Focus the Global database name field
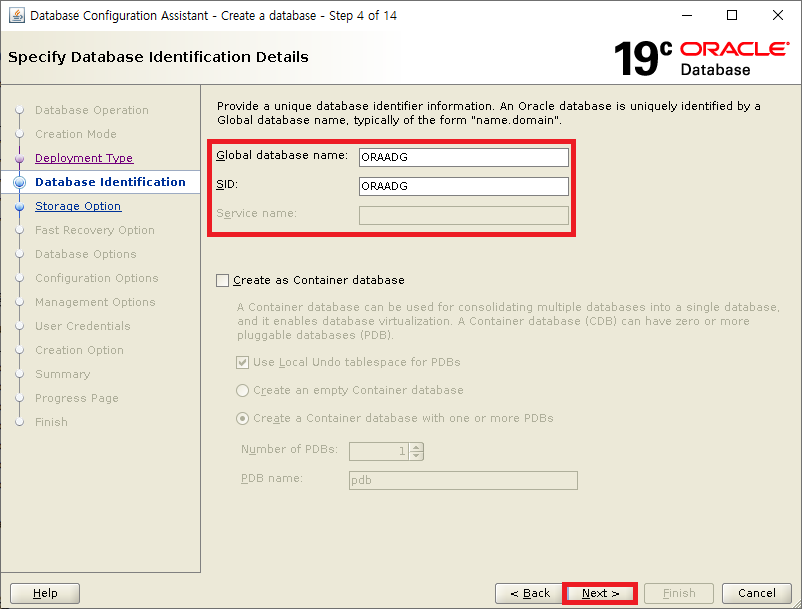The width and height of the screenshot is (802, 609). pos(463,157)
